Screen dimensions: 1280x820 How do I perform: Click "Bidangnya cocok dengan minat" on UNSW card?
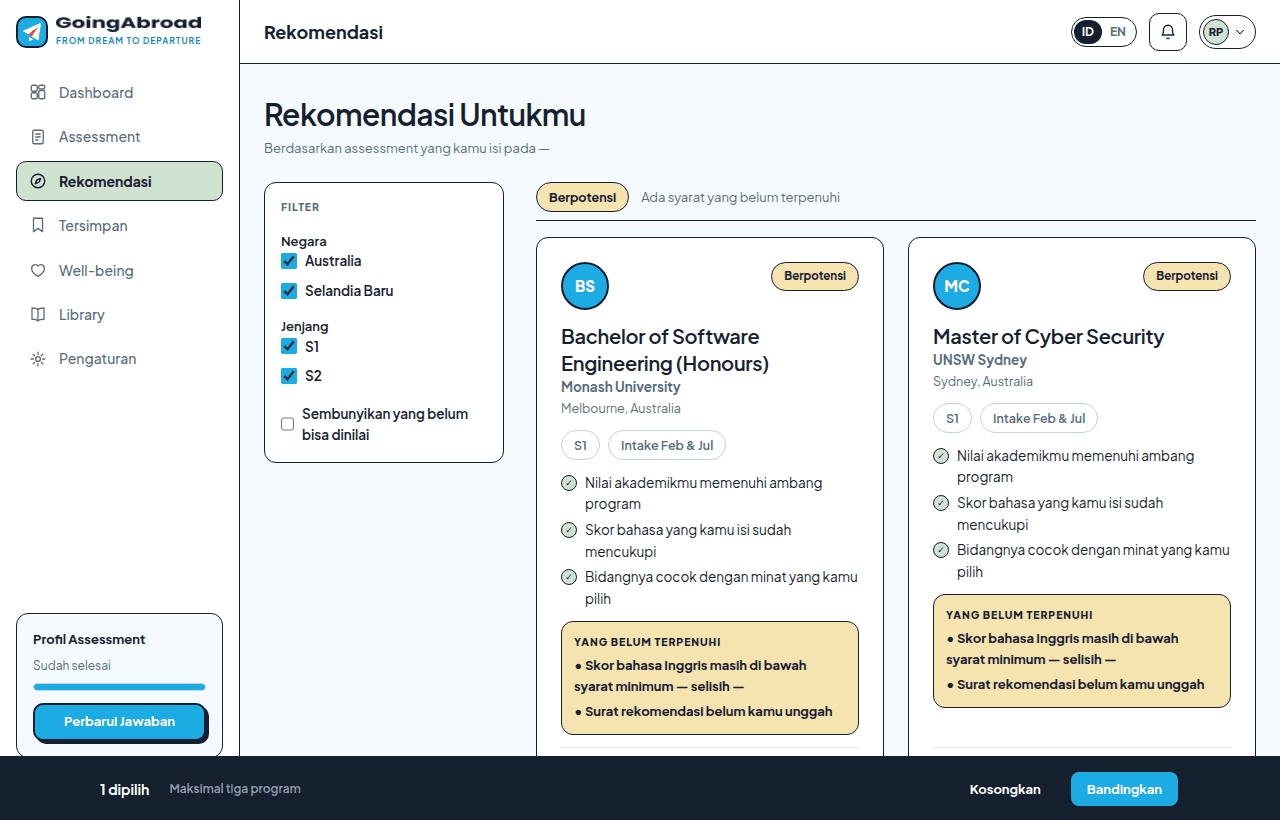(x=1093, y=560)
